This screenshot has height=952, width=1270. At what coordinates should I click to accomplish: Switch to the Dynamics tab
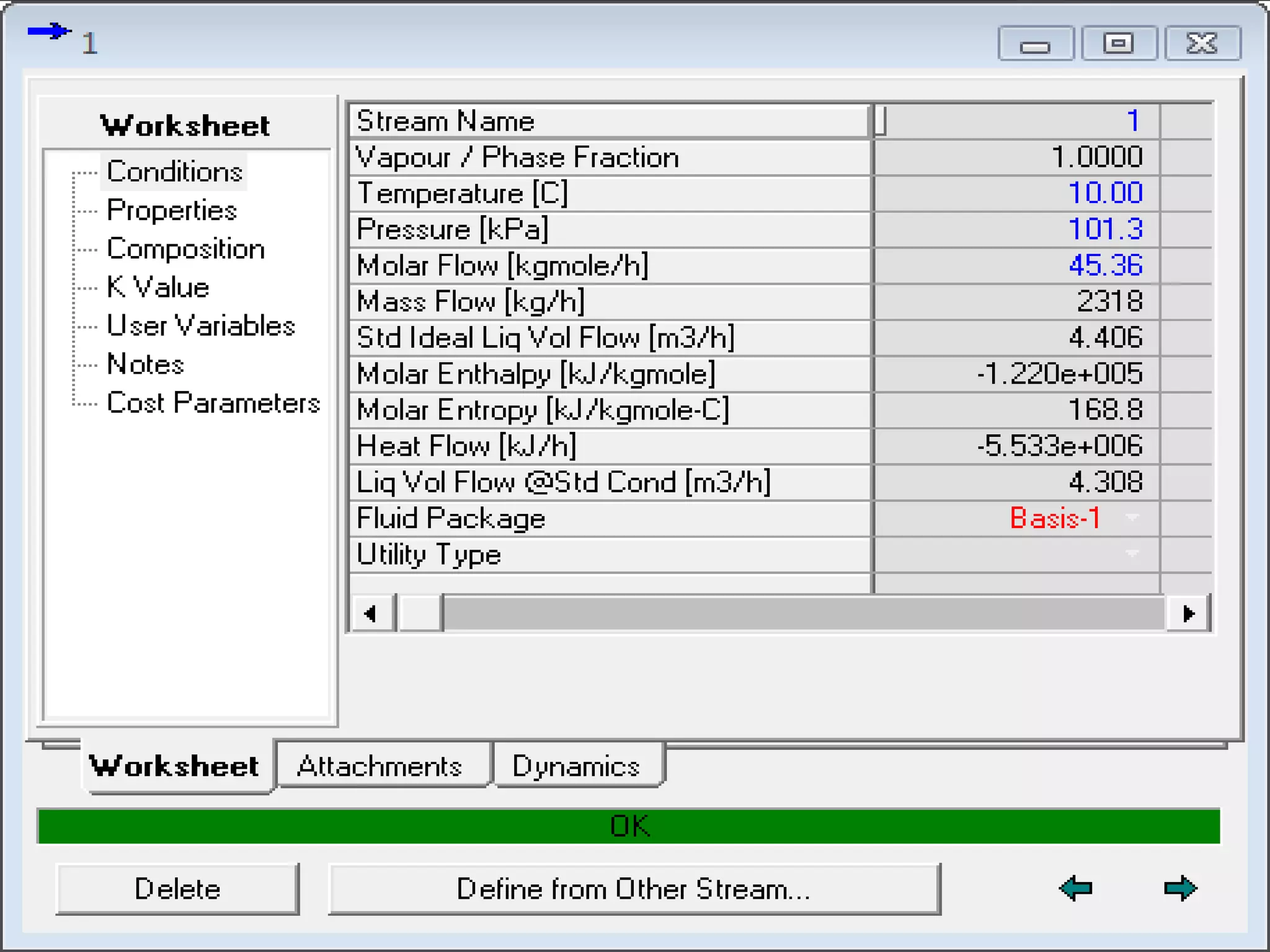point(576,766)
